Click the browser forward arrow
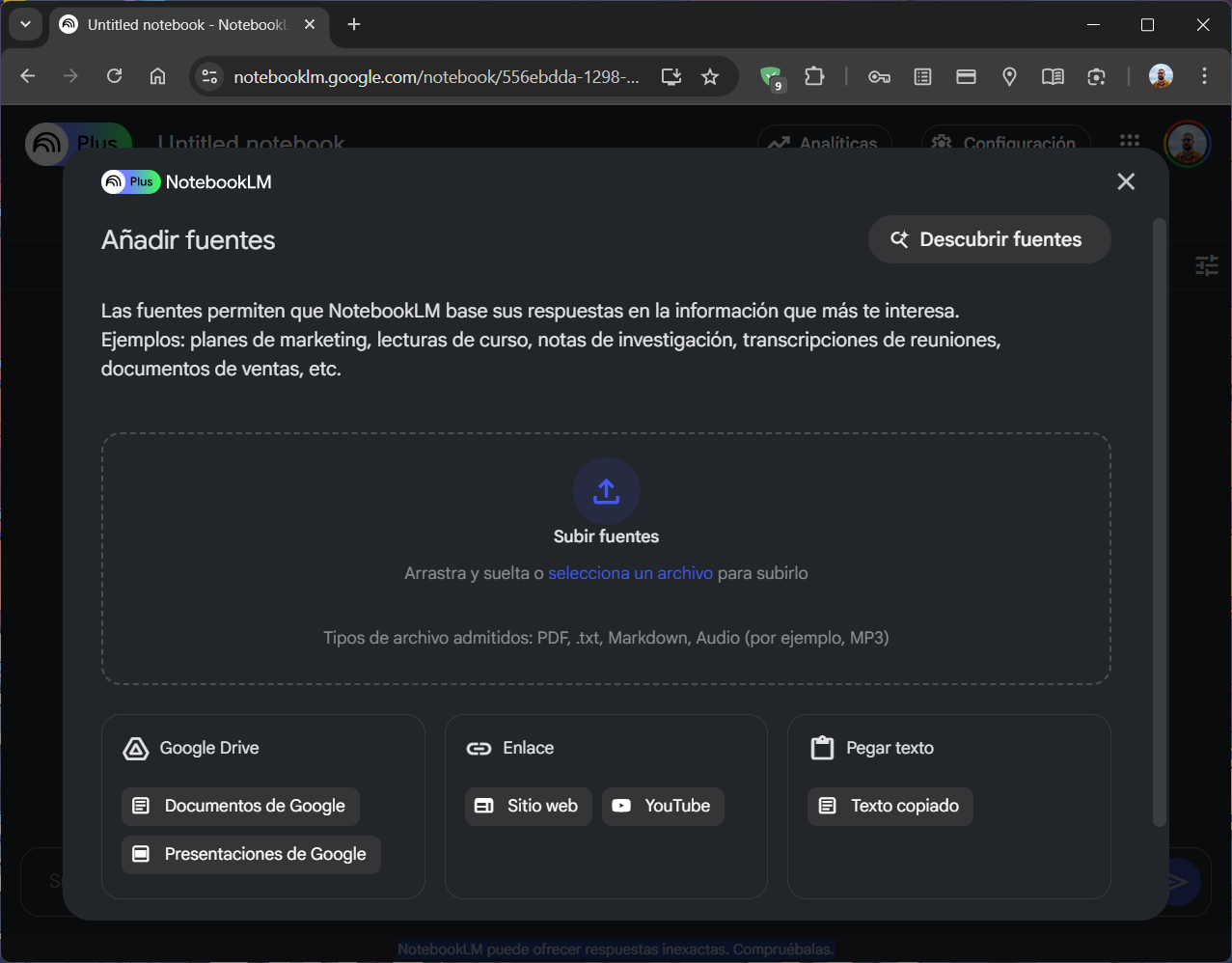Image resolution: width=1232 pixels, height=963 pixels. click(x=70, y=76)
